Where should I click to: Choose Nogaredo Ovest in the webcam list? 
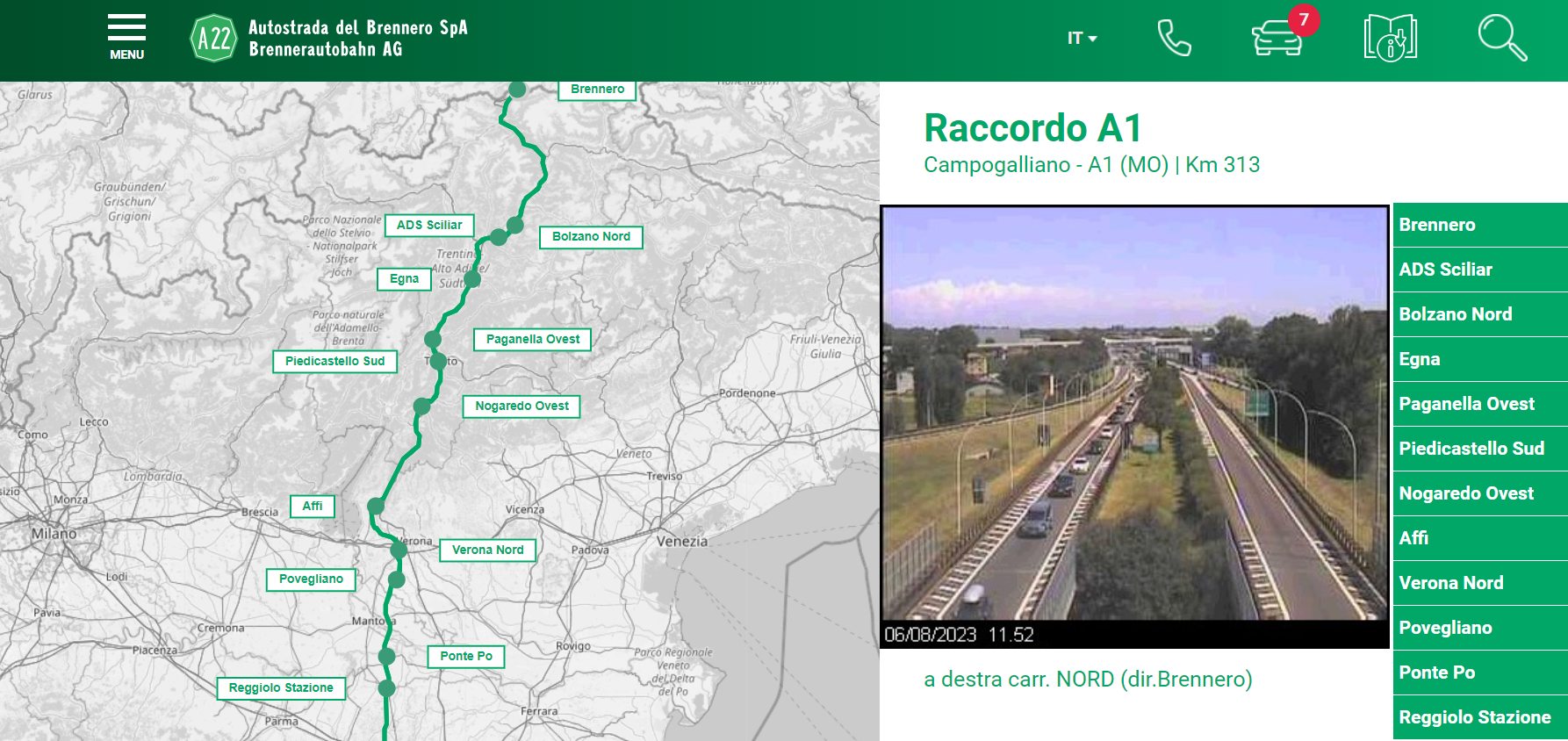1480,493
